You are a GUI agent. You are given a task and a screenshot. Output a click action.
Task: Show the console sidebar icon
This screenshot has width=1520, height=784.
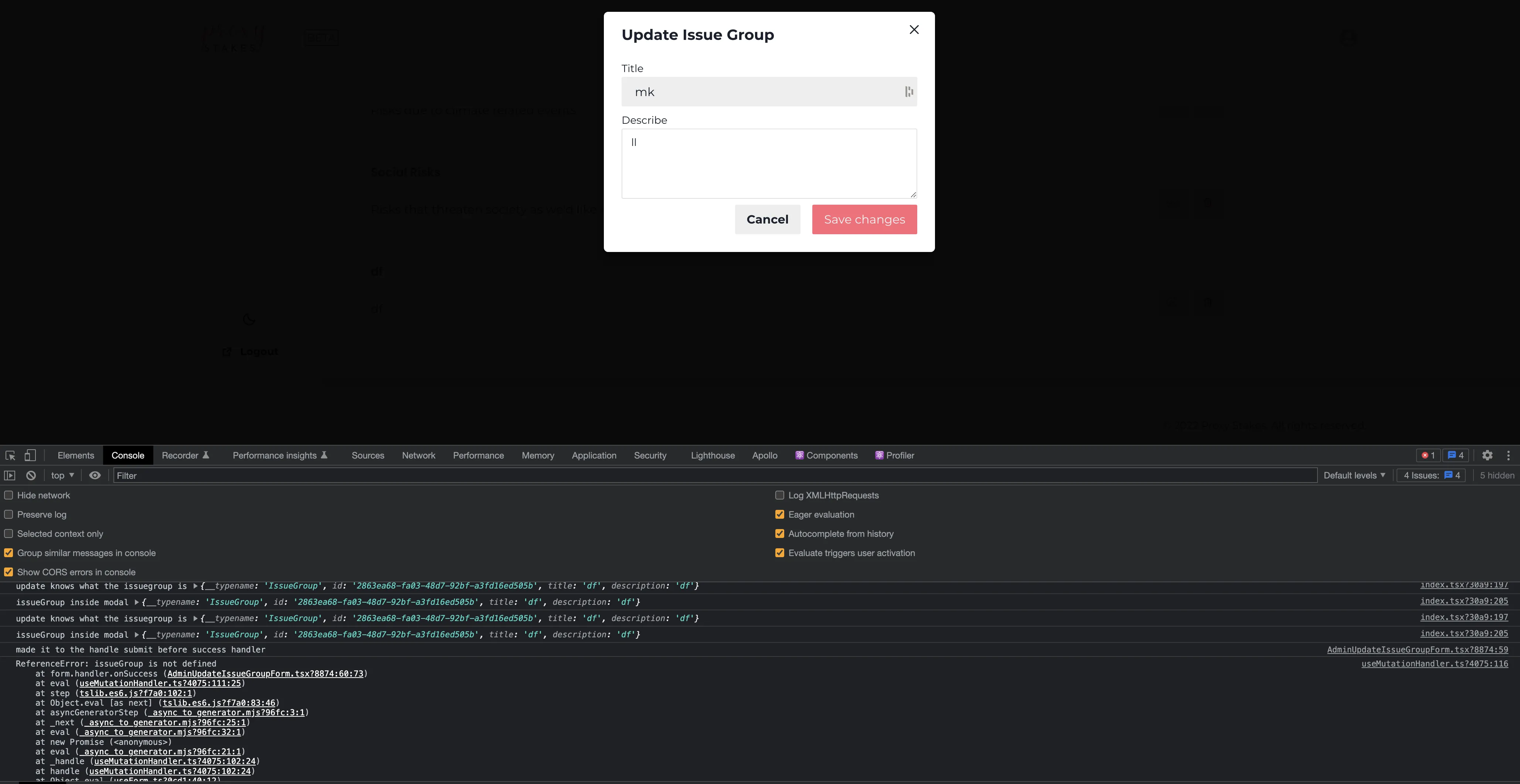click(x=10, y=475)
